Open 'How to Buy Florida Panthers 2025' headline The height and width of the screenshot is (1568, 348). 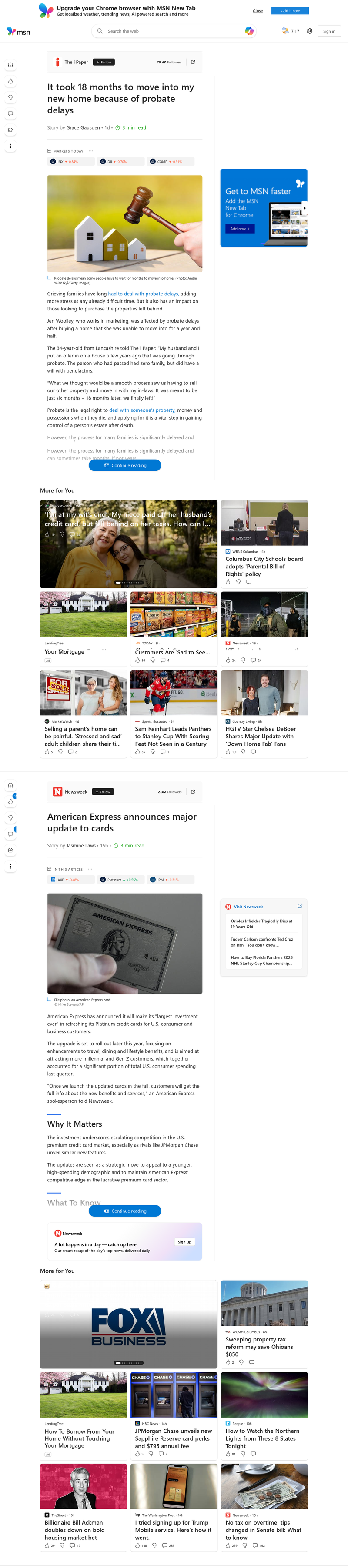[x=261, y=961]
